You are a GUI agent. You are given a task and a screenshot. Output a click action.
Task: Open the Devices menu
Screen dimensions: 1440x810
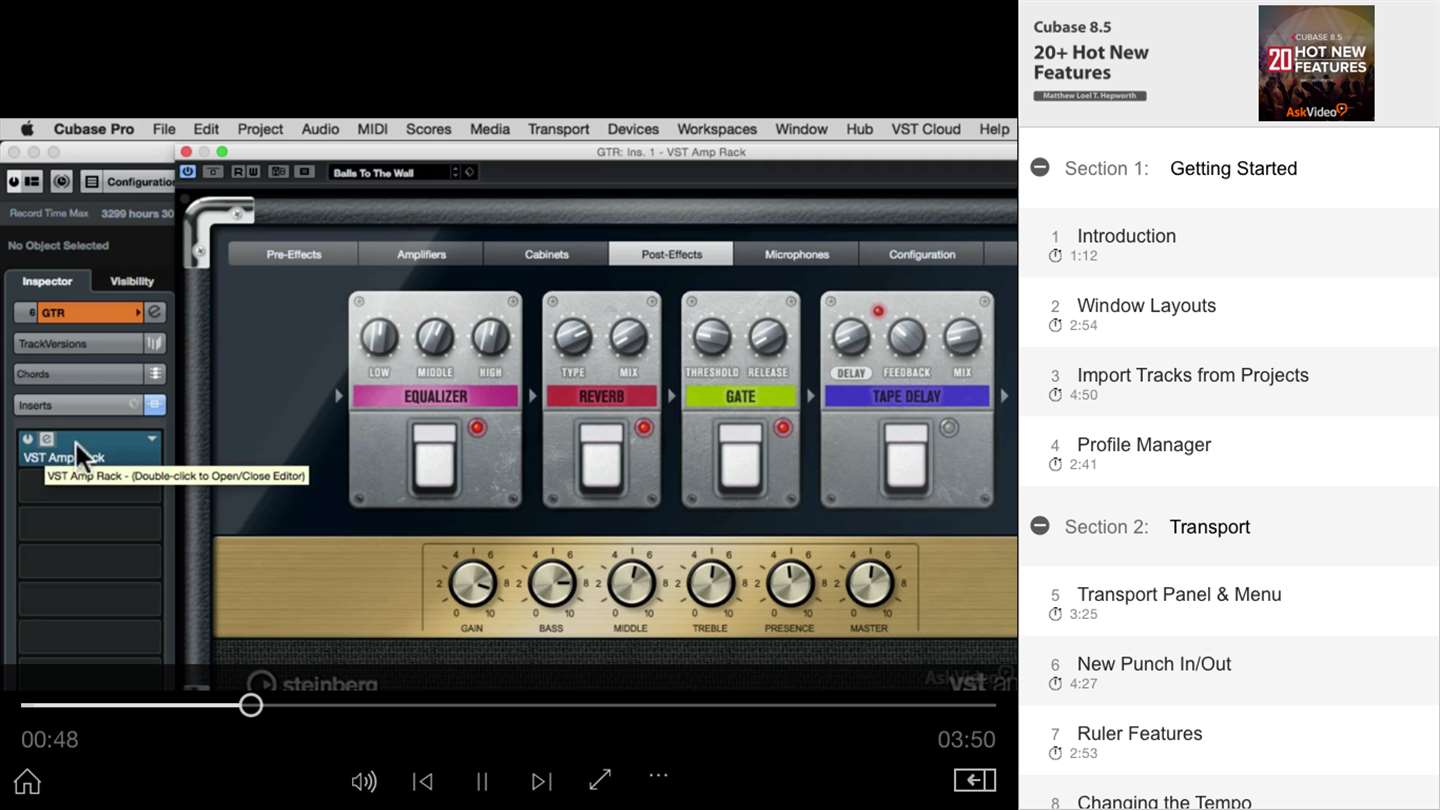(x=633, y=129)
